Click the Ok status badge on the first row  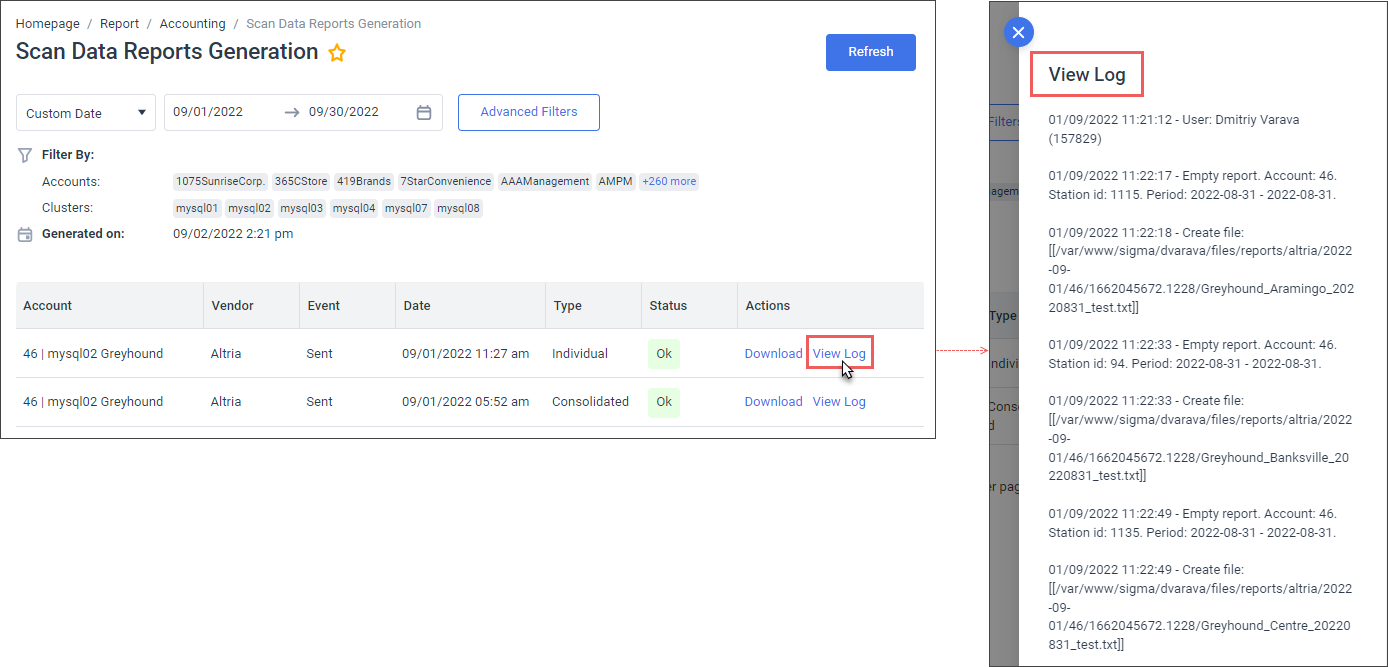coord(663,353)
